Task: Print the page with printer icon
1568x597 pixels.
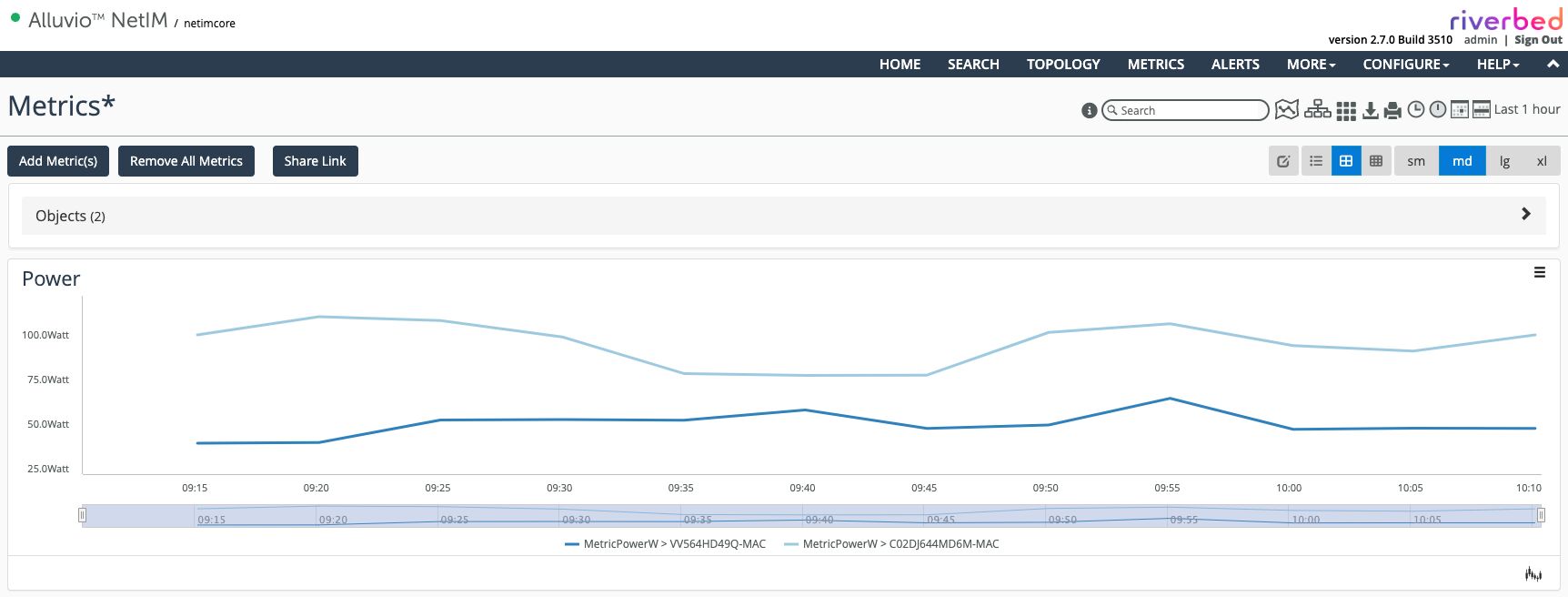Action: pyautogui.click(x=1392, y=110)
